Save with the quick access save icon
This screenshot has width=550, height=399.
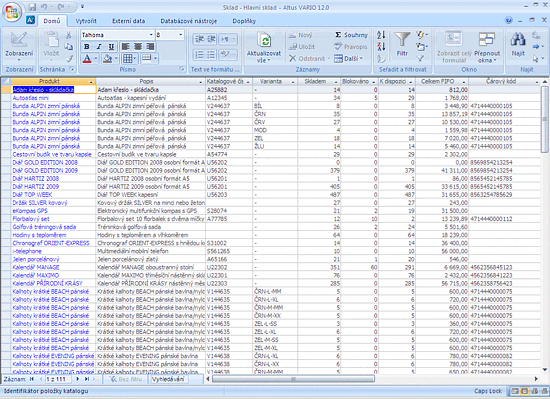coord(32,7)
